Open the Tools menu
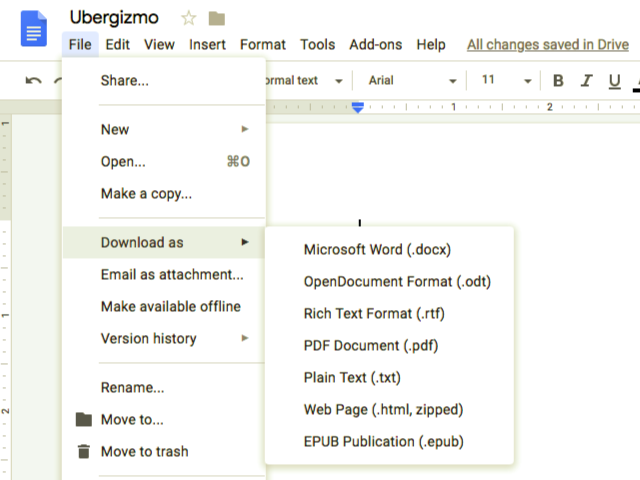640x480 pixels. (318, 44)
